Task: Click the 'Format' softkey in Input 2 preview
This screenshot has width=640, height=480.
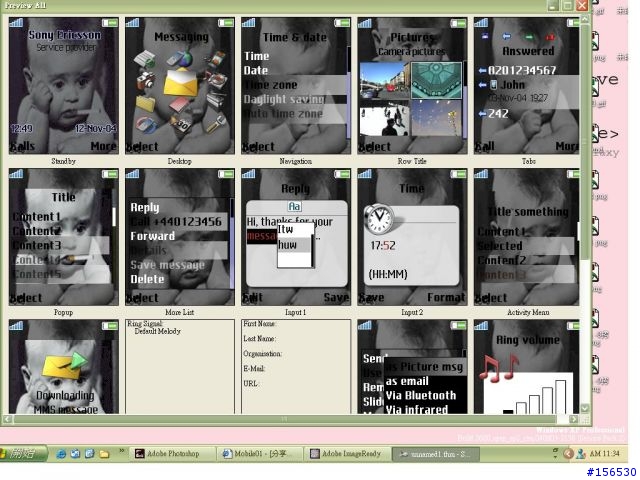Action: tap(446, 298)
